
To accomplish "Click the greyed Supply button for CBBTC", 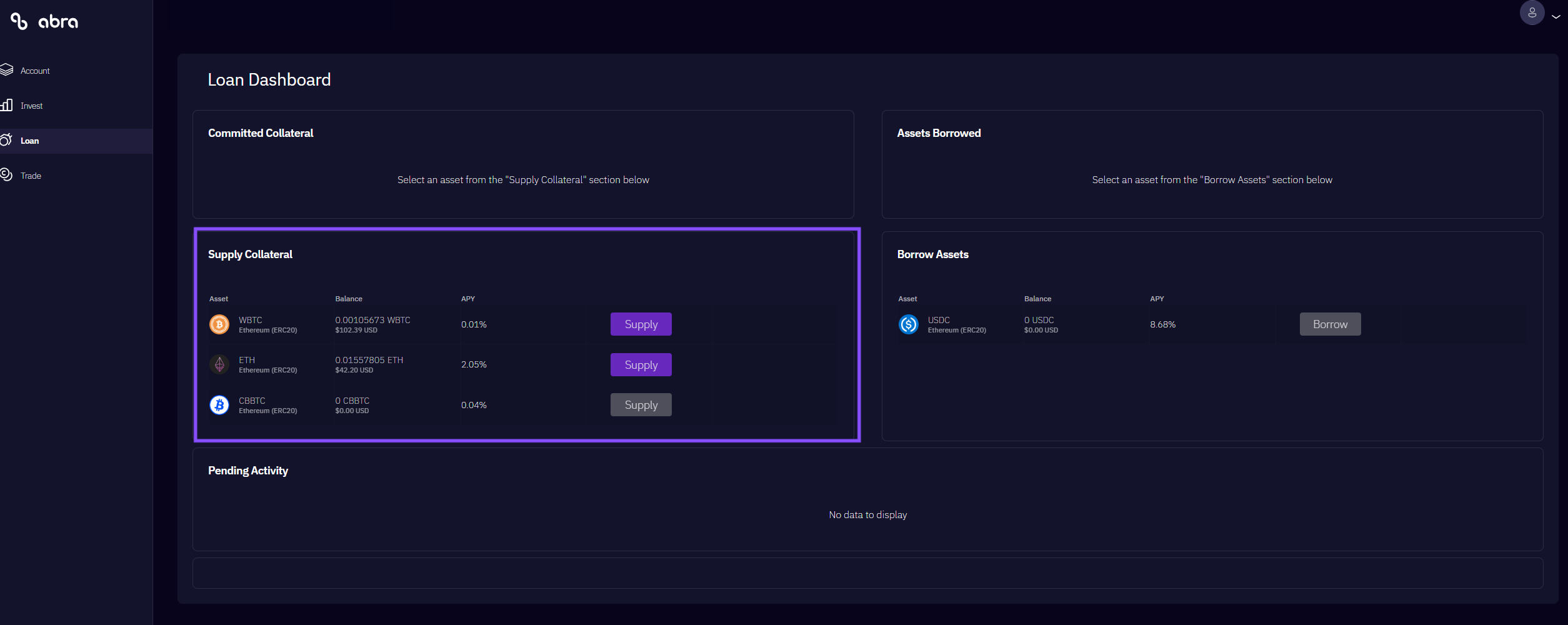I will (641, 405).
